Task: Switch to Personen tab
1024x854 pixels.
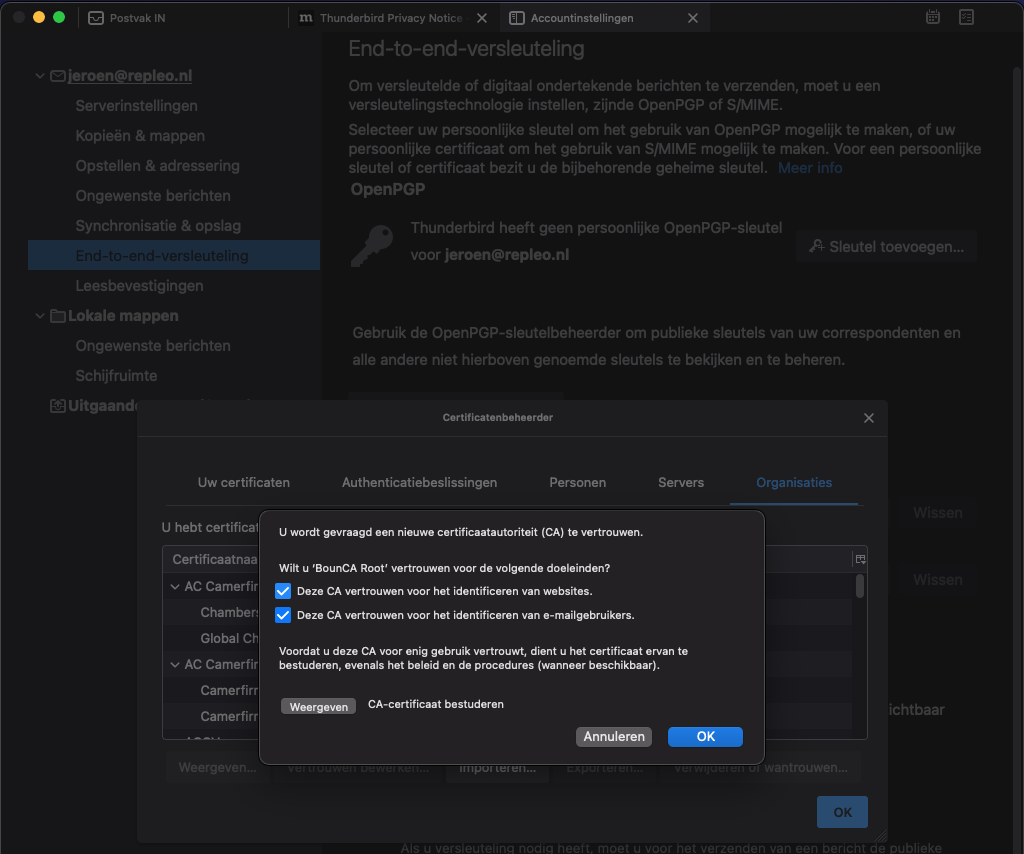Action: click(577, 482)
